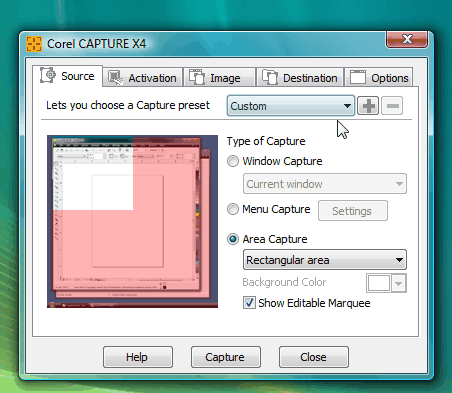The height and width of the screenshot is (393, 452).
Task: Open the Activation tab
Action: coord(143,78)
